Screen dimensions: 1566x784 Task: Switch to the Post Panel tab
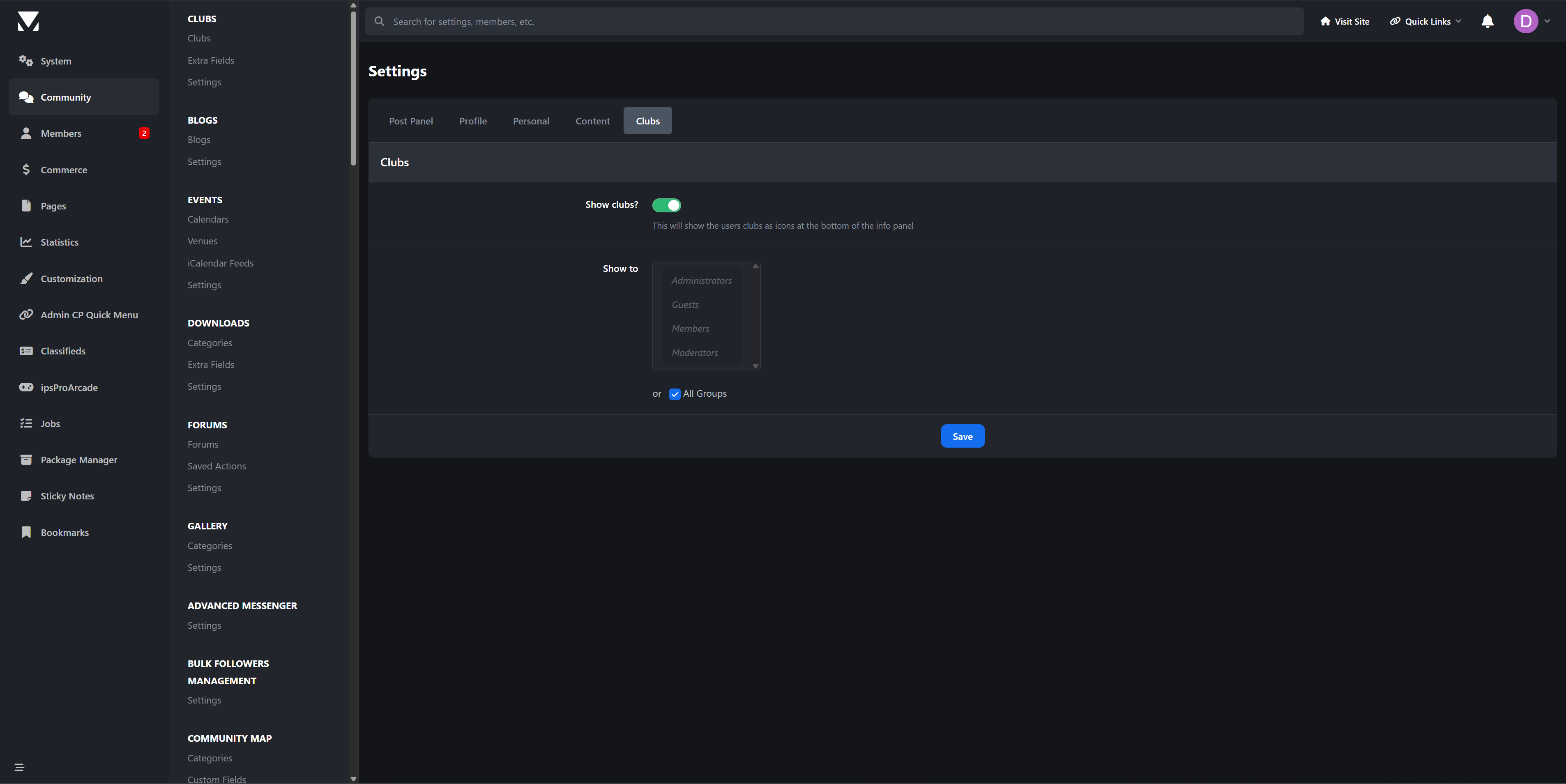pyautogui.click(x=411, y=121)
